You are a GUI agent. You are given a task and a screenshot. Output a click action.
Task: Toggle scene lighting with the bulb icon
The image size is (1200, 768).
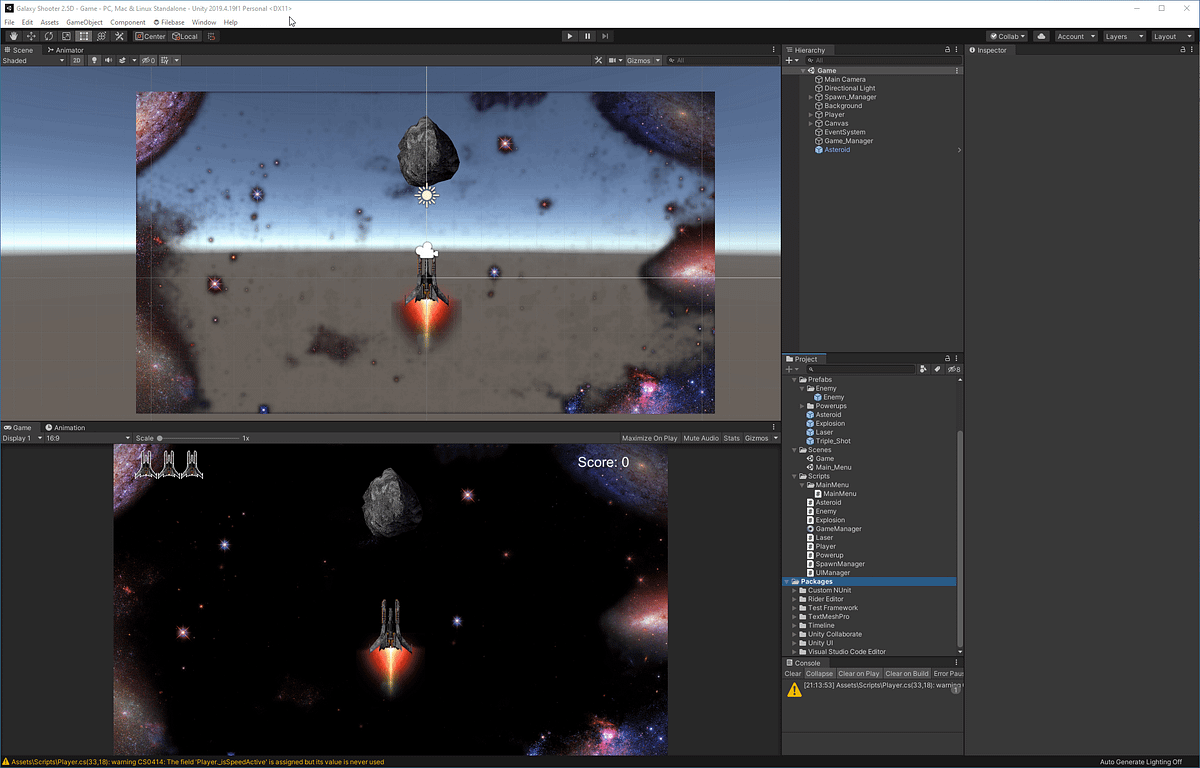point(94,60)
